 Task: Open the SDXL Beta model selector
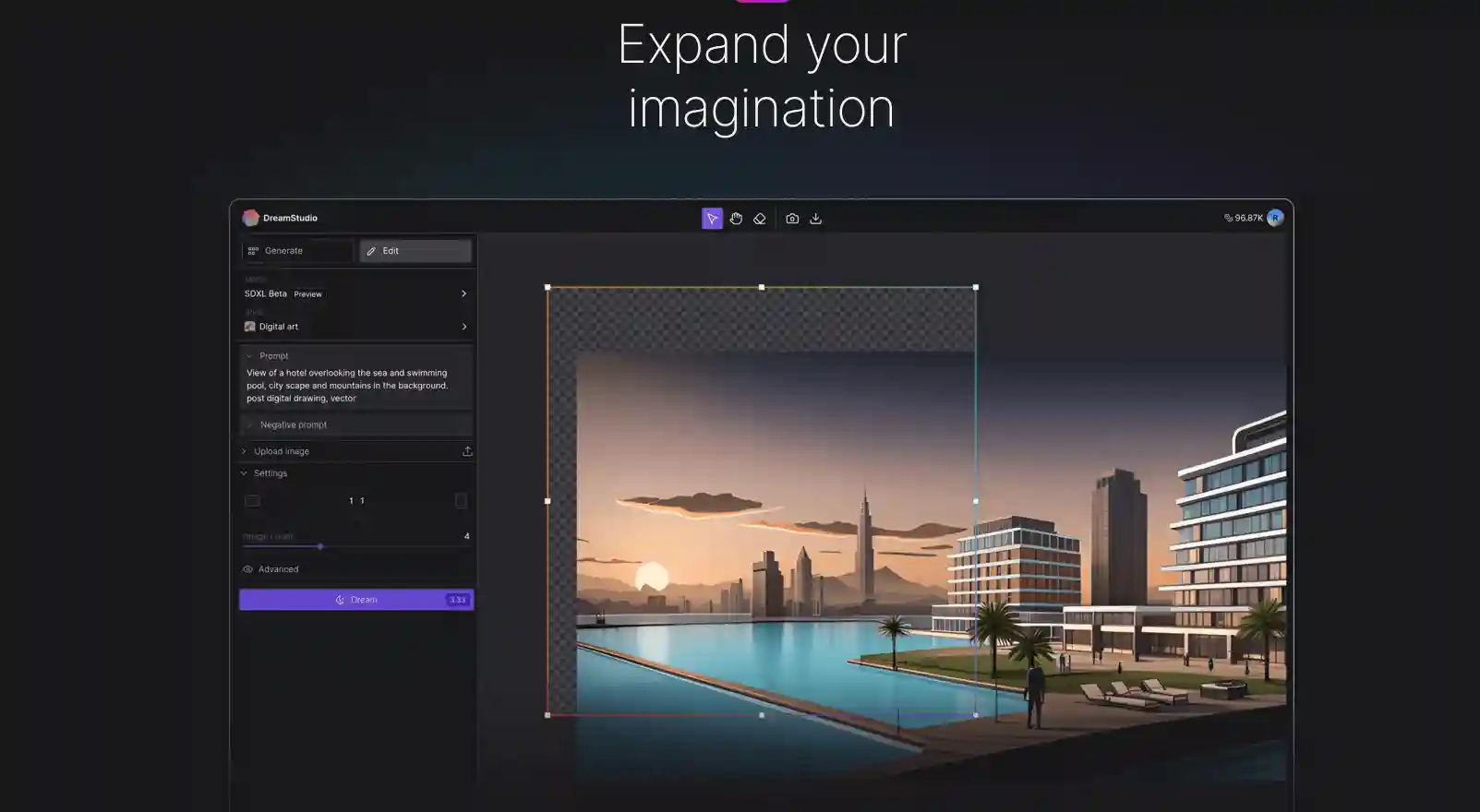click(355, 293)
